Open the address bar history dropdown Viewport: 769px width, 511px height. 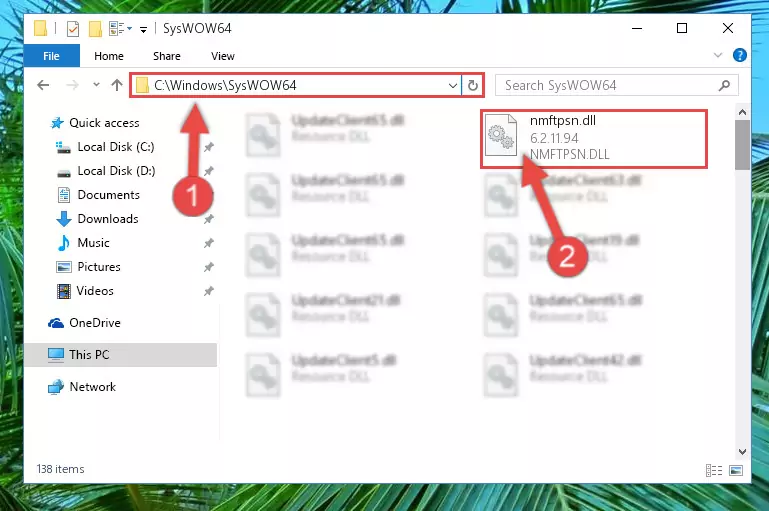(452, 86)
